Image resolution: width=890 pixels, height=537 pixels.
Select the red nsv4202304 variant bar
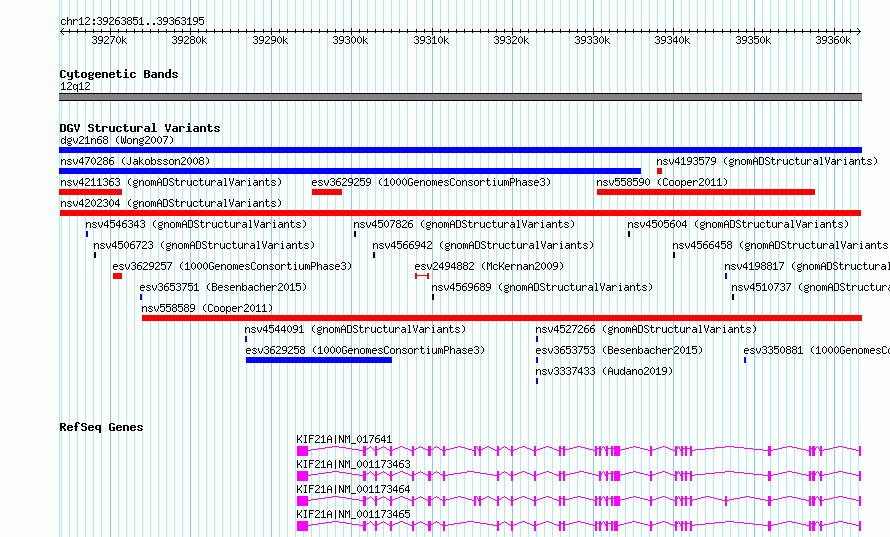(460, 213)
